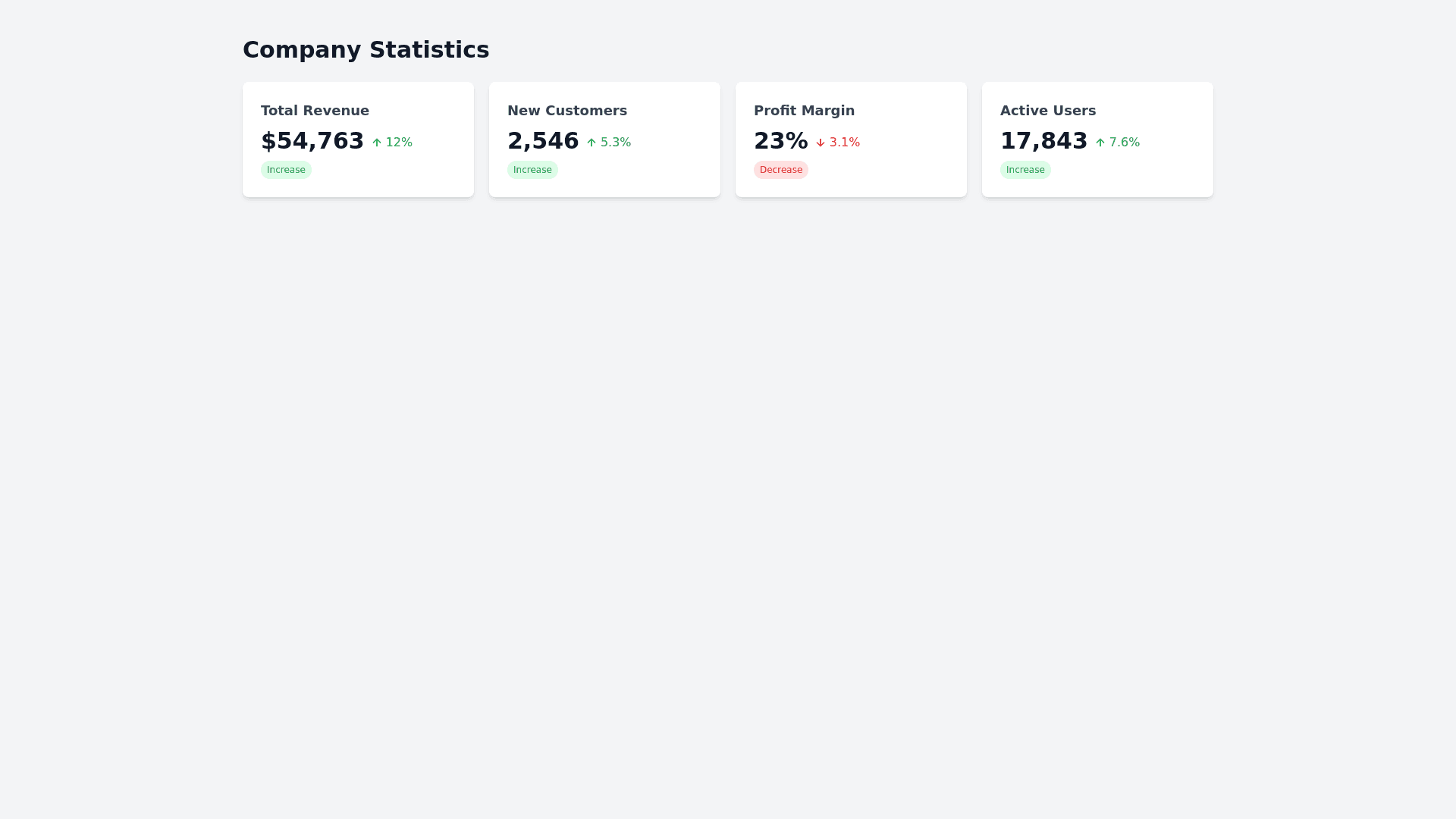Click the up arrow next to 7.6%
The width and height of the screenshot is (1456, 819).
click(1100, 143)
